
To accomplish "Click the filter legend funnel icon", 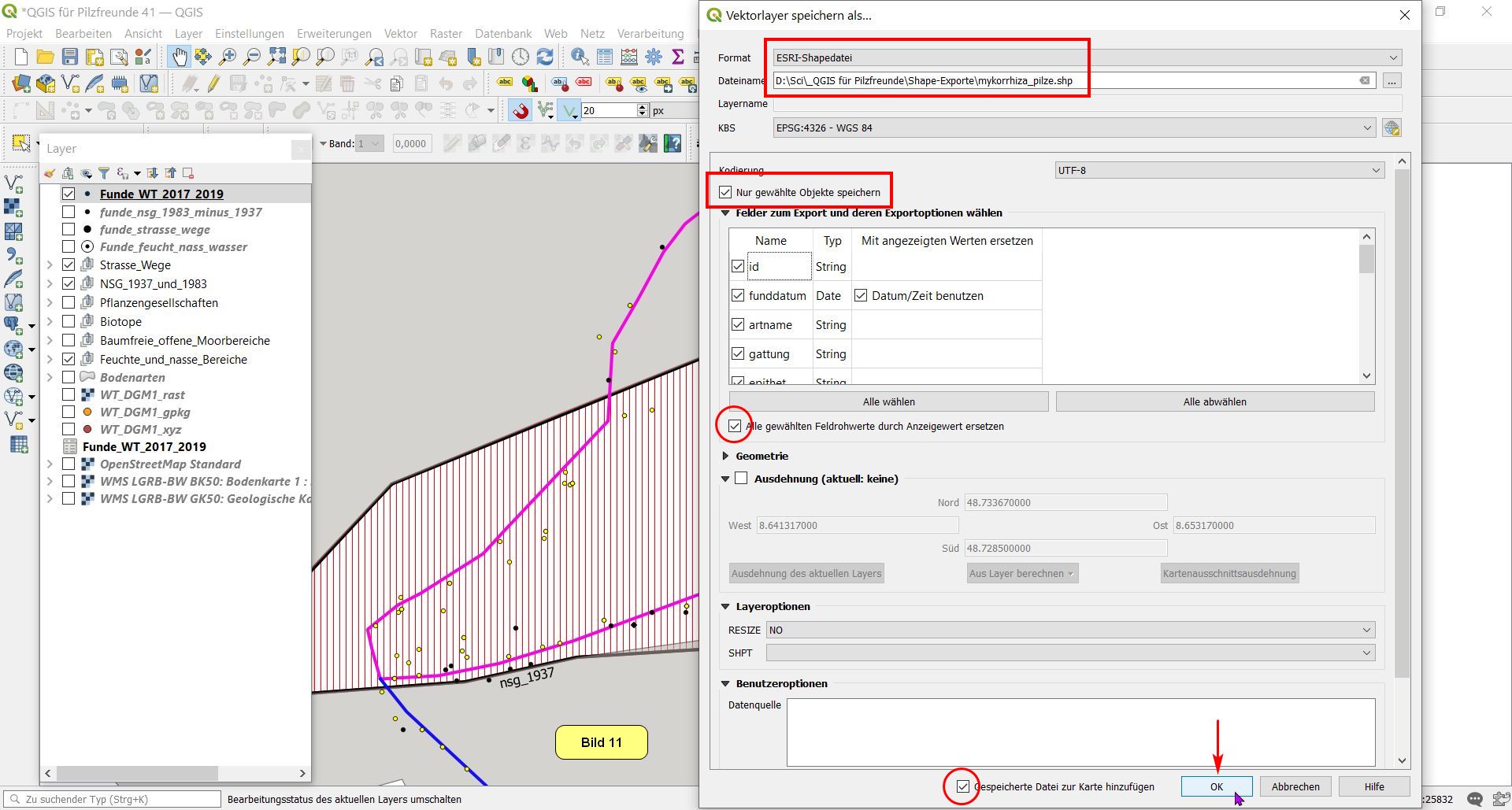I will (104, 173).
